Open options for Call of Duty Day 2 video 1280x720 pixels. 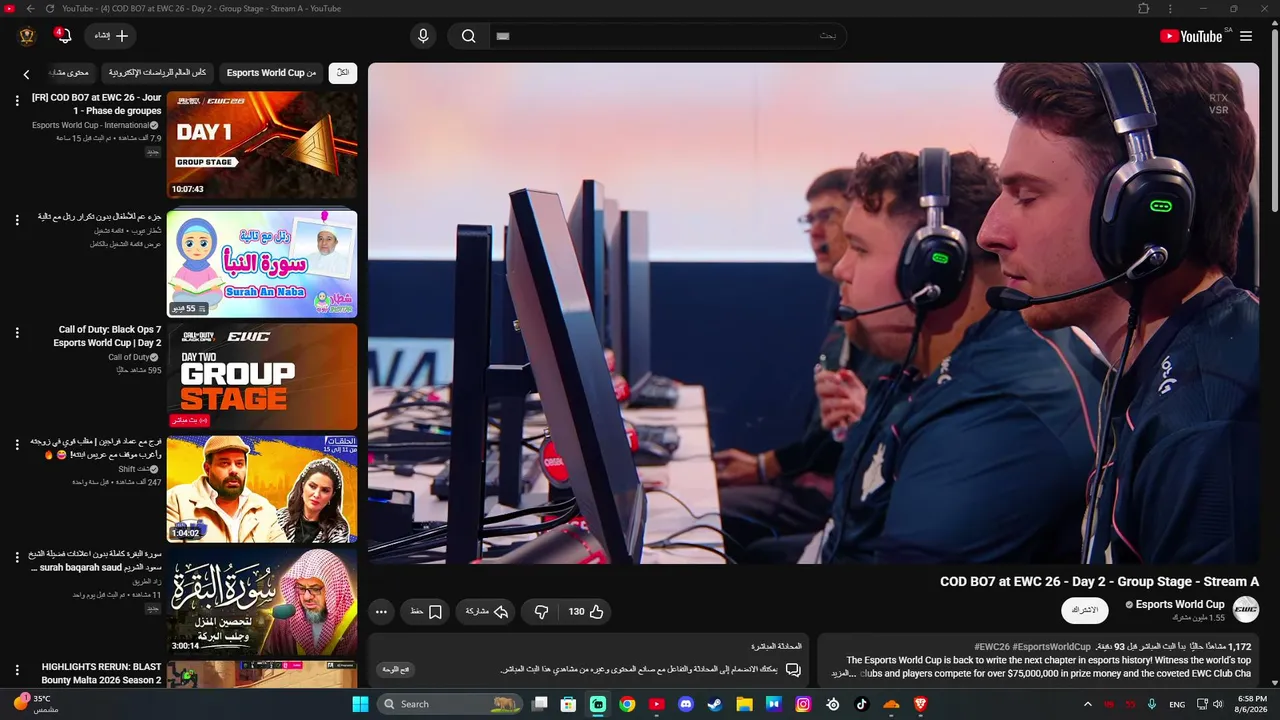[x=17, y=333]
